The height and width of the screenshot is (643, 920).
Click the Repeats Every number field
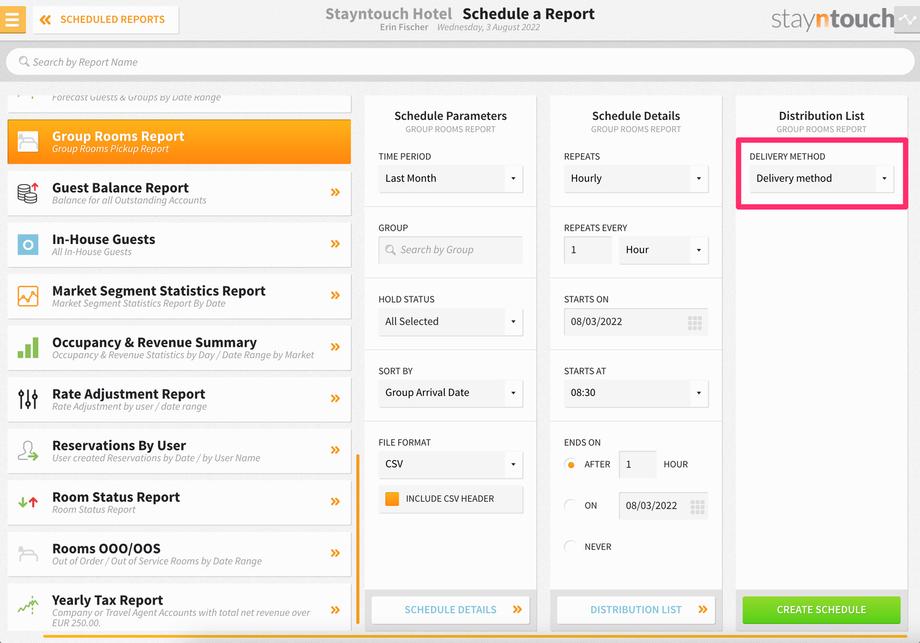[588, 250]
